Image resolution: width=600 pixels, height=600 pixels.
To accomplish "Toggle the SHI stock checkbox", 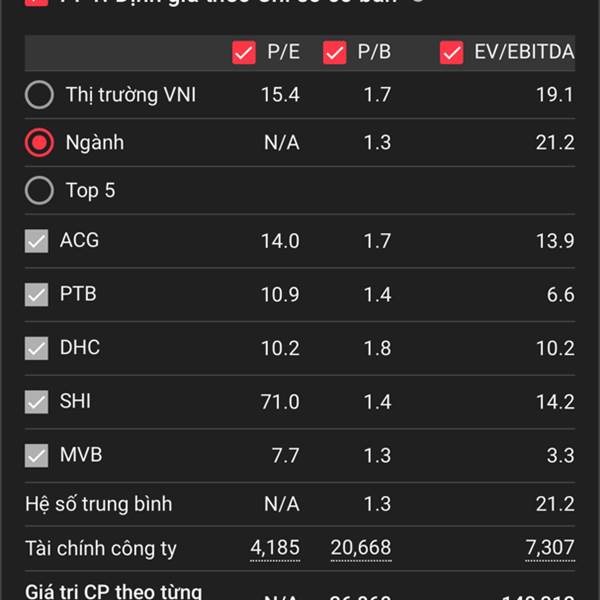I will 36,402.
